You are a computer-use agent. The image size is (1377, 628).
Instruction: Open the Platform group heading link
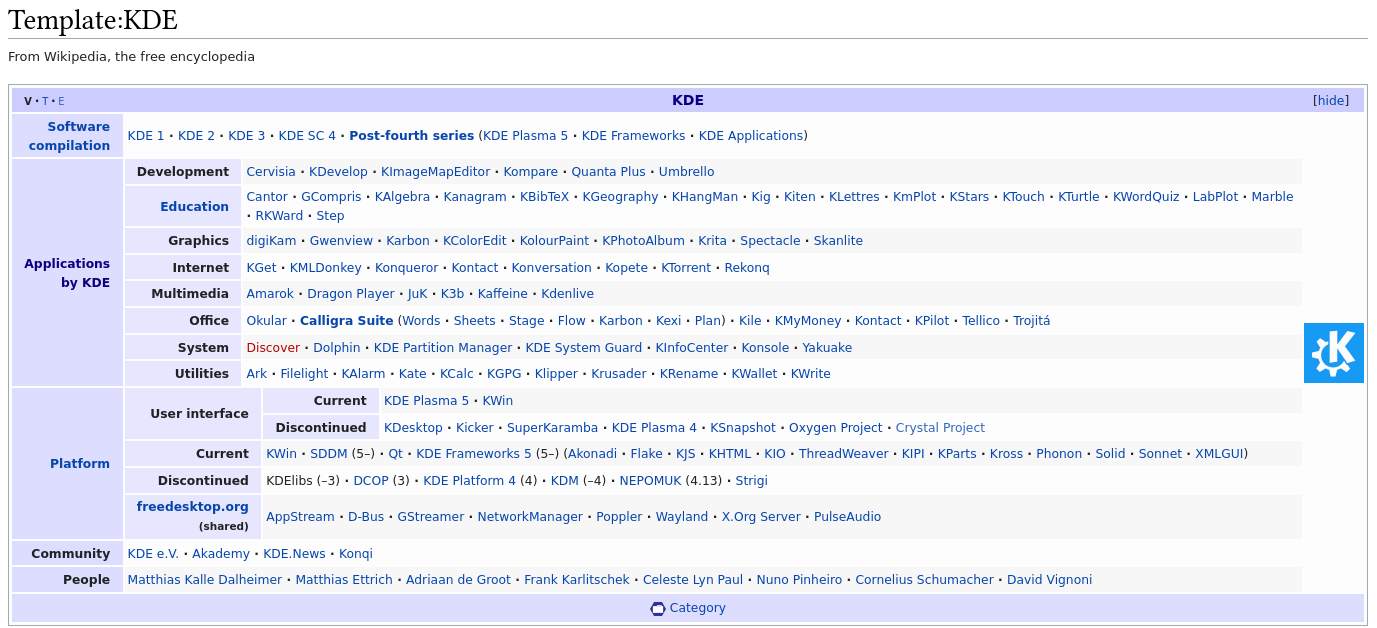[80, 464]
